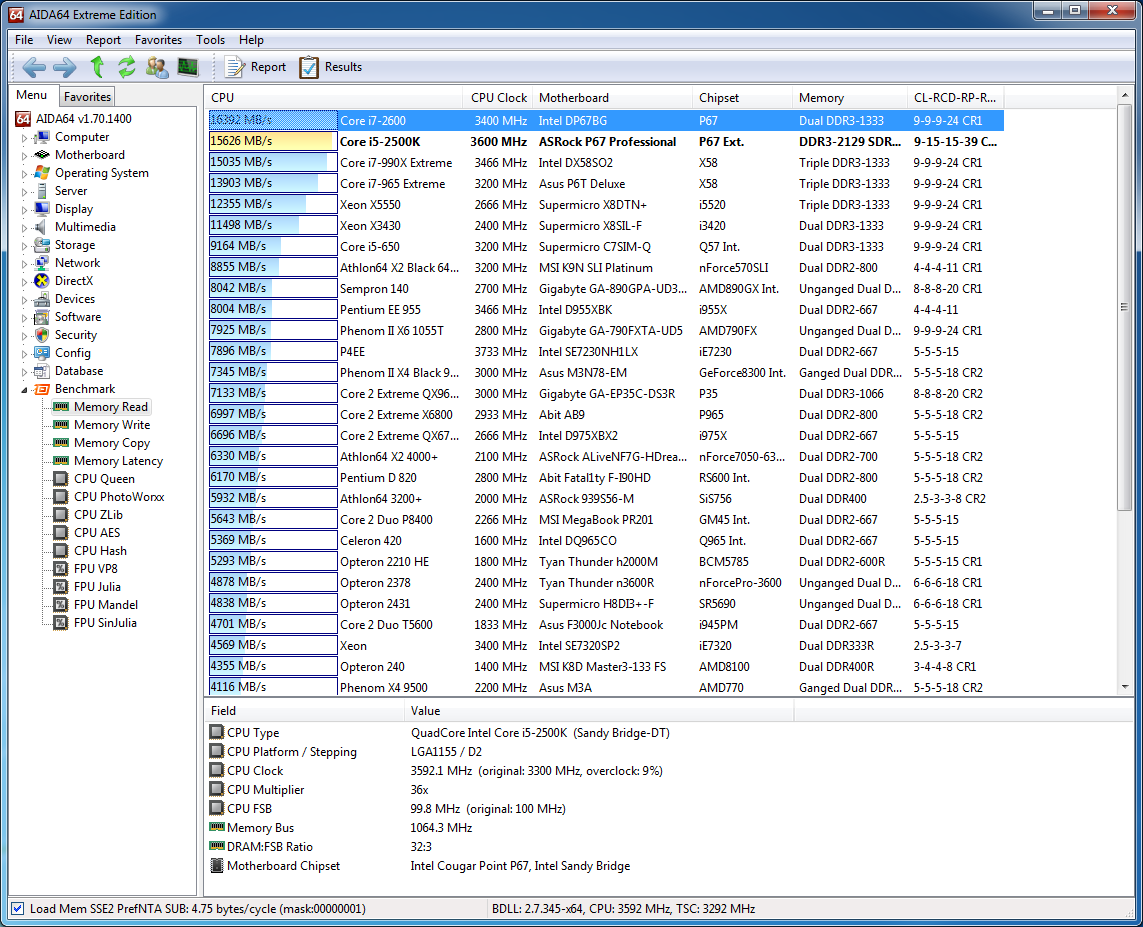Viewport: 1143px width, 927px height.
Task: Click the Forward arrow toolbar icon
Action: click(65, 67)
